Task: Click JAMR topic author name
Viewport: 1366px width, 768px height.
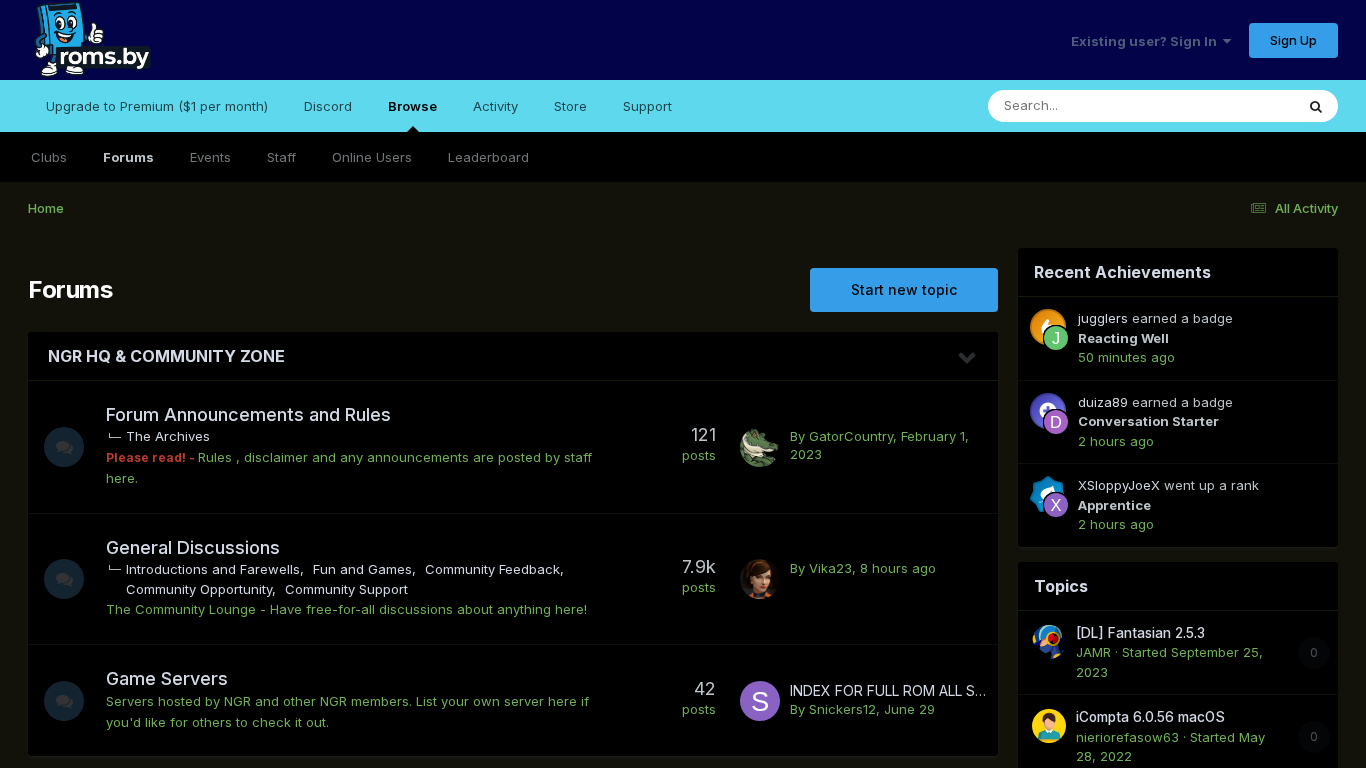Action: 1093,652
